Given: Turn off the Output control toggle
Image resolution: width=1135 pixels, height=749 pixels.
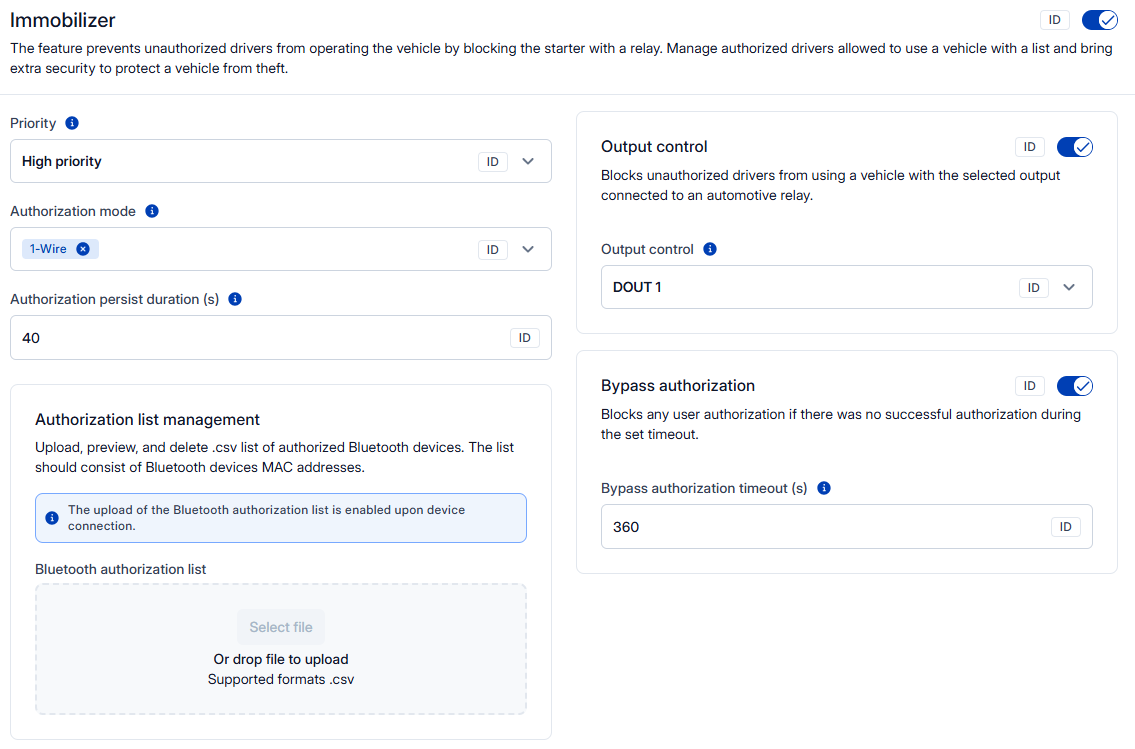Looking at the screenshot, I should pyautogui.click(x=1074, y=147).
